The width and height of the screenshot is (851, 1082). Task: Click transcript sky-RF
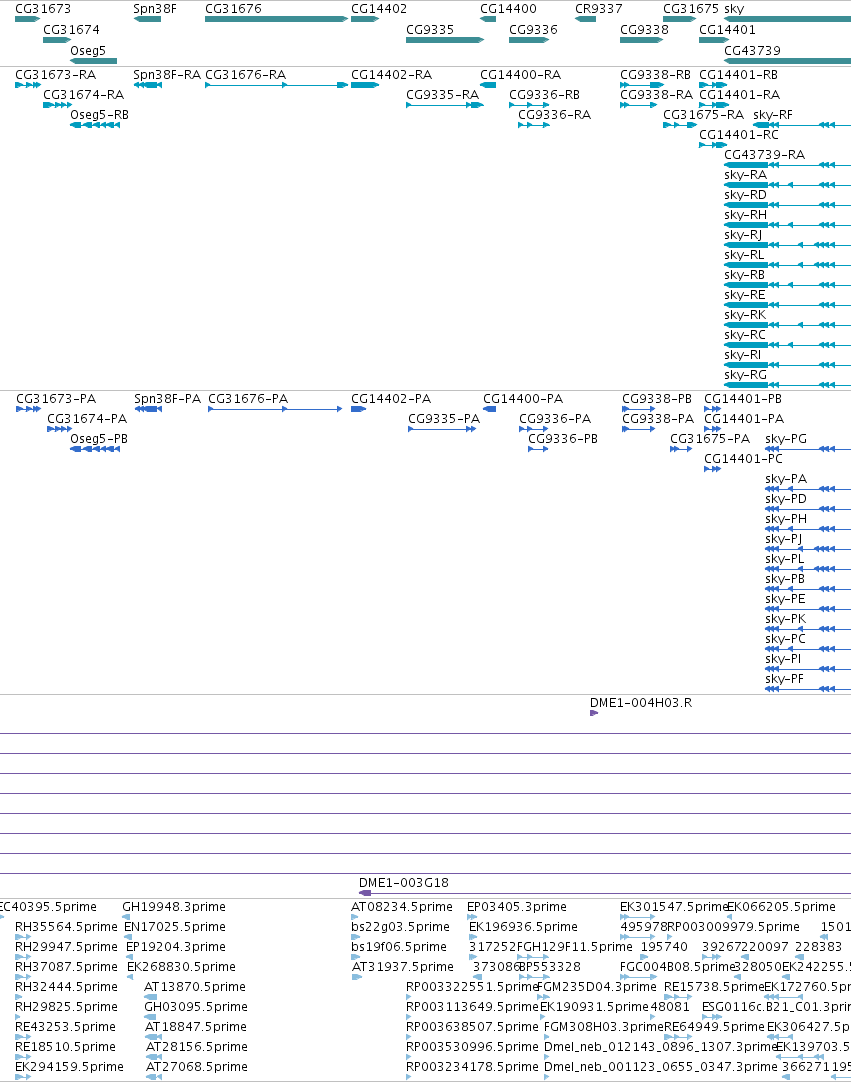click(773, 115)
